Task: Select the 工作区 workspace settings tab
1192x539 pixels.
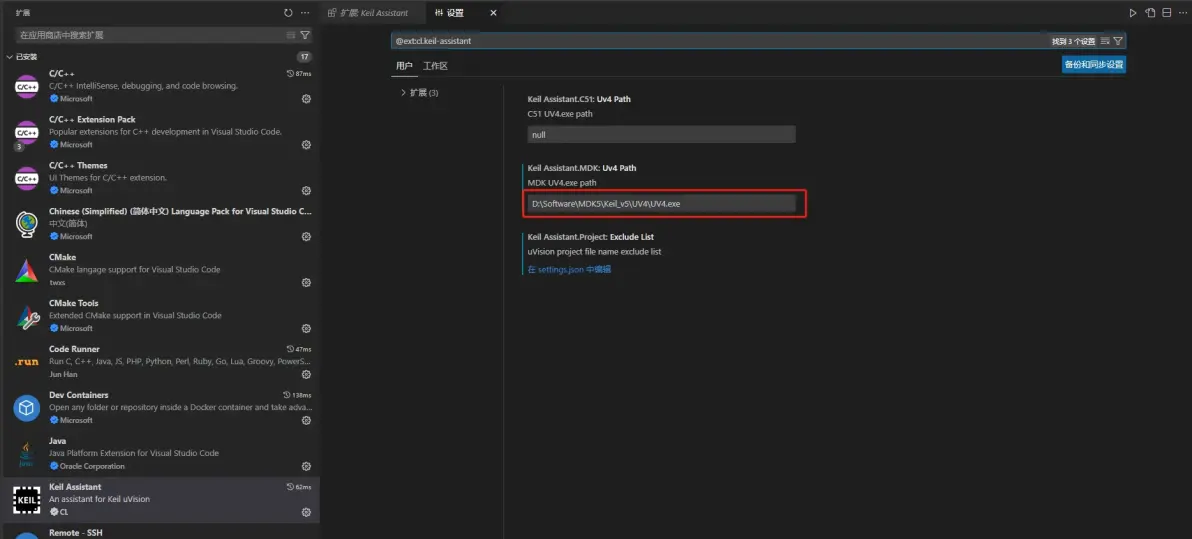Action: (435, 66)
